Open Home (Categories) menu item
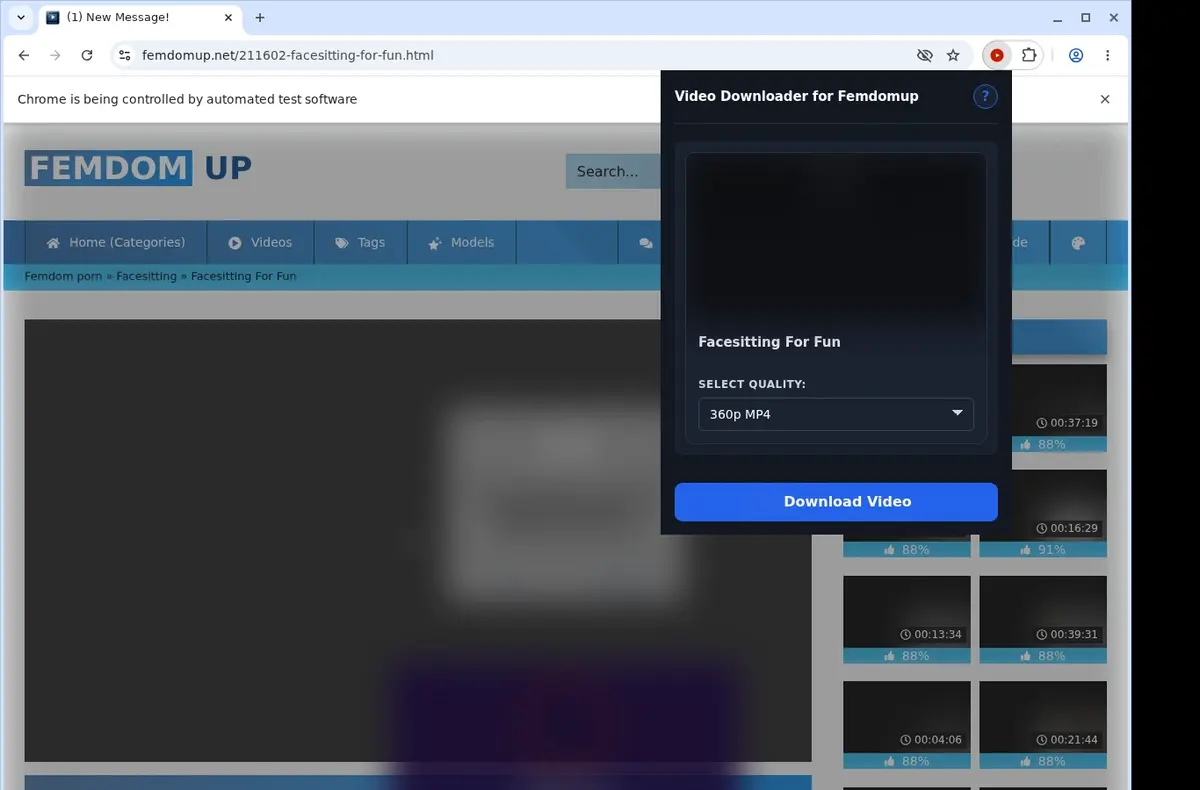The image size is (1200, 790). point(115,242)
